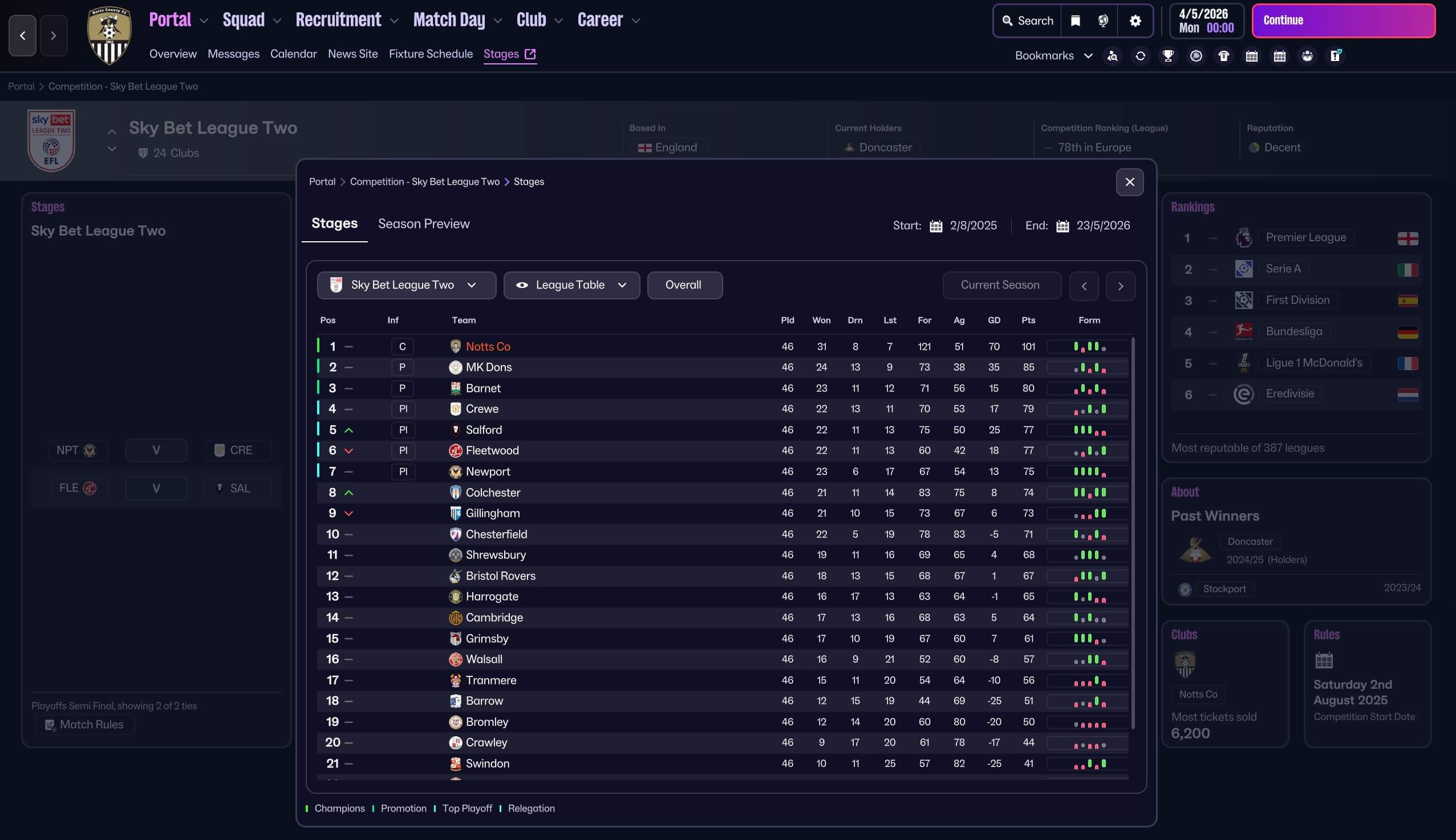
Task: Click the trophy bookmark shortcut icon
Action: click(x=1168, y=56)
